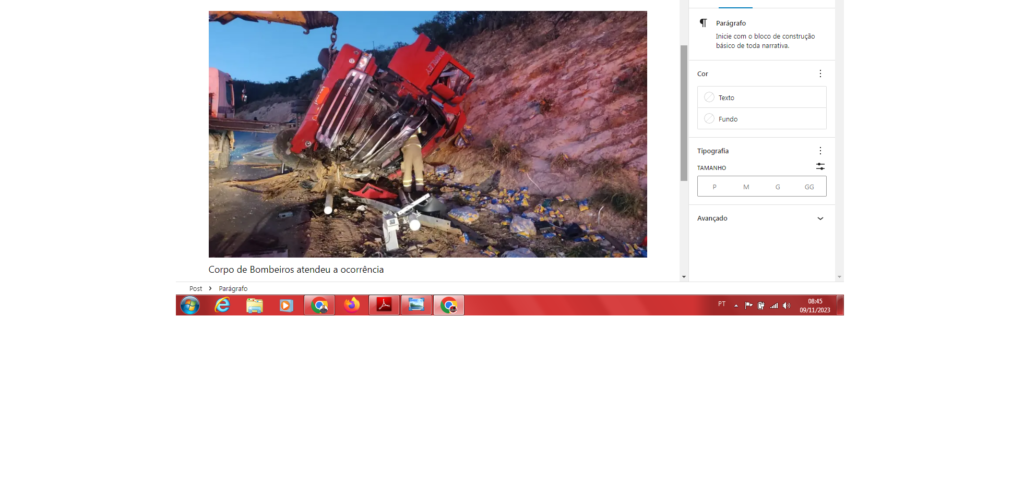Click the Windows Start button
Screen dimensions: 1024x487
[189, 305]
